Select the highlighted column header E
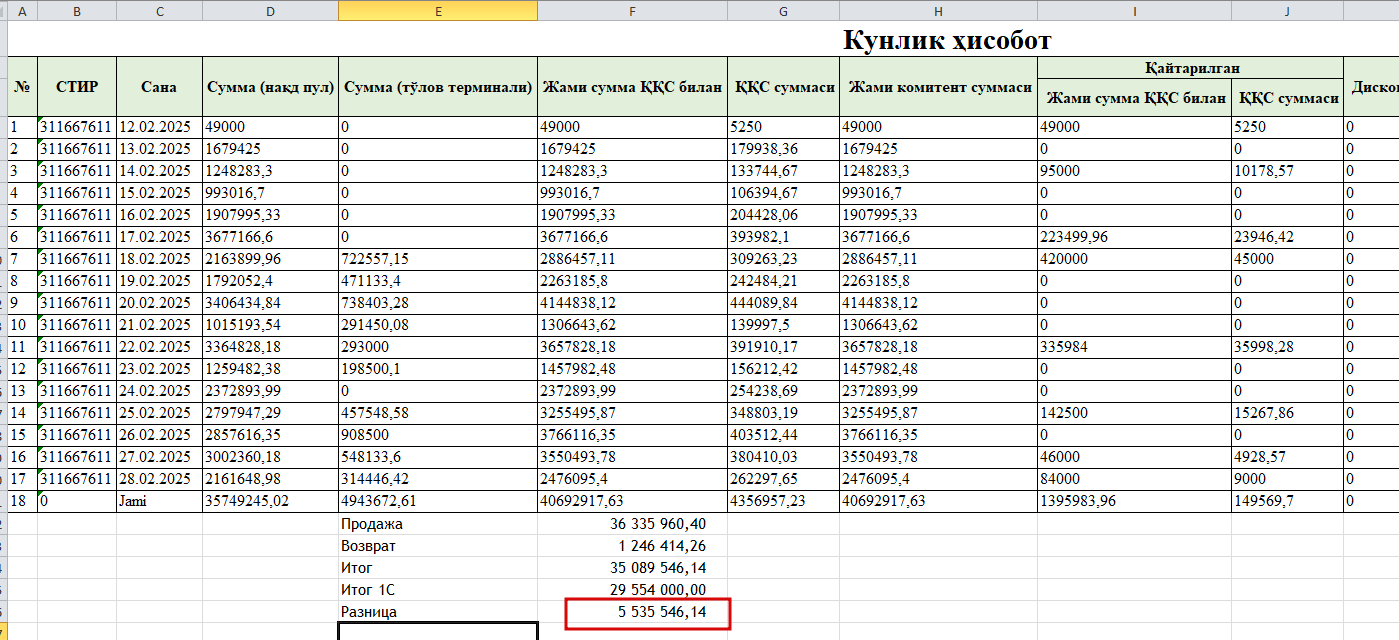 coord(438,11)
